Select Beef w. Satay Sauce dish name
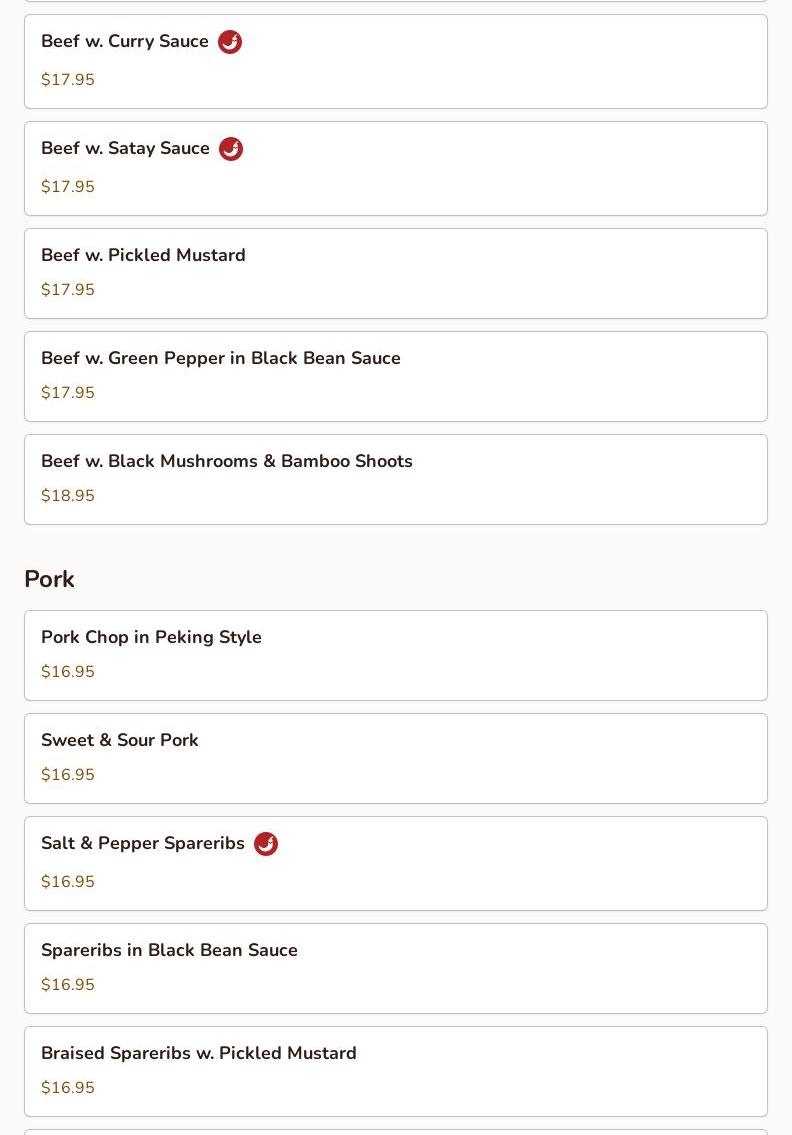 (125, 149)
